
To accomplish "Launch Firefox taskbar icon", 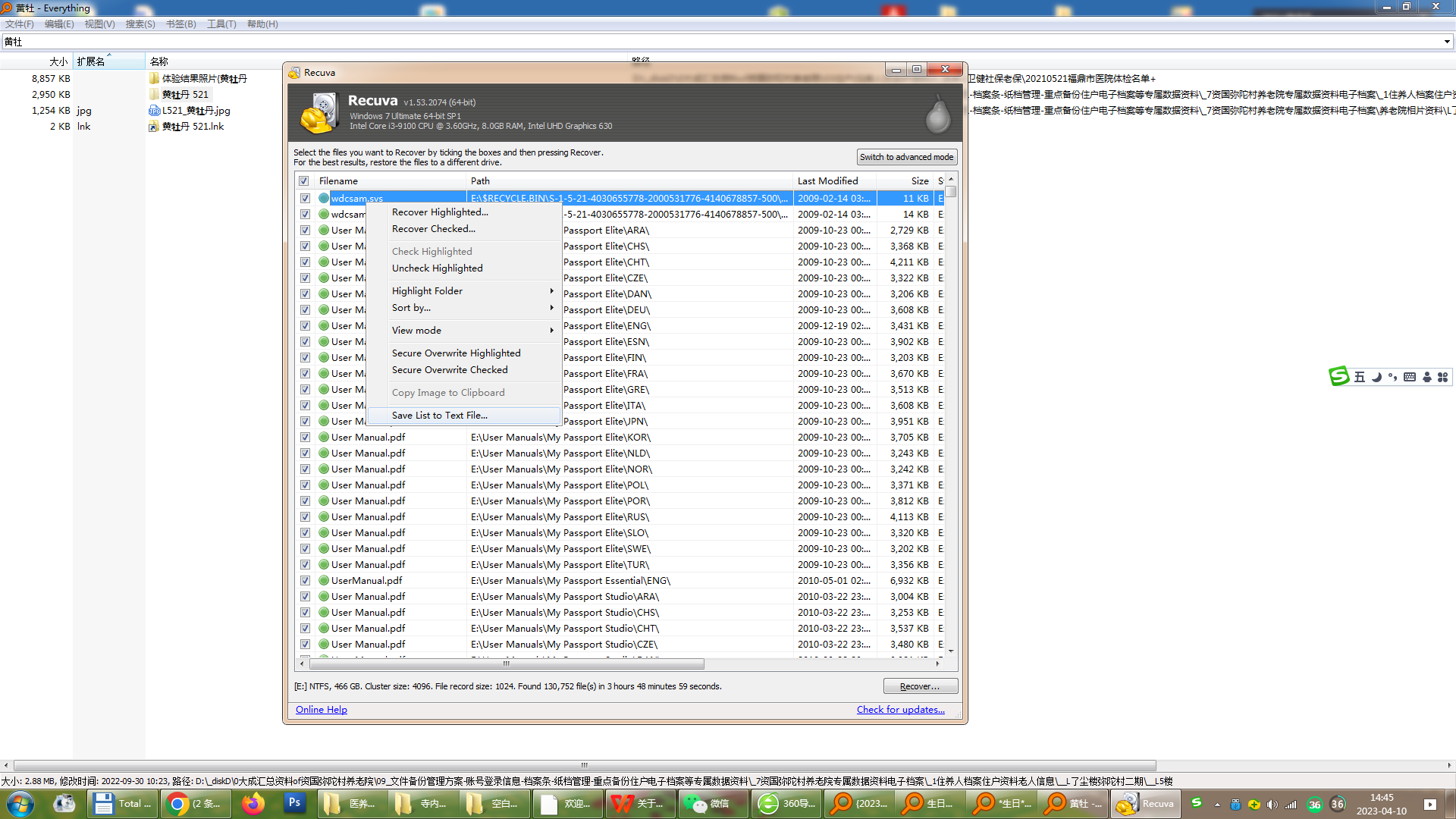I will [x=253, y=804].
